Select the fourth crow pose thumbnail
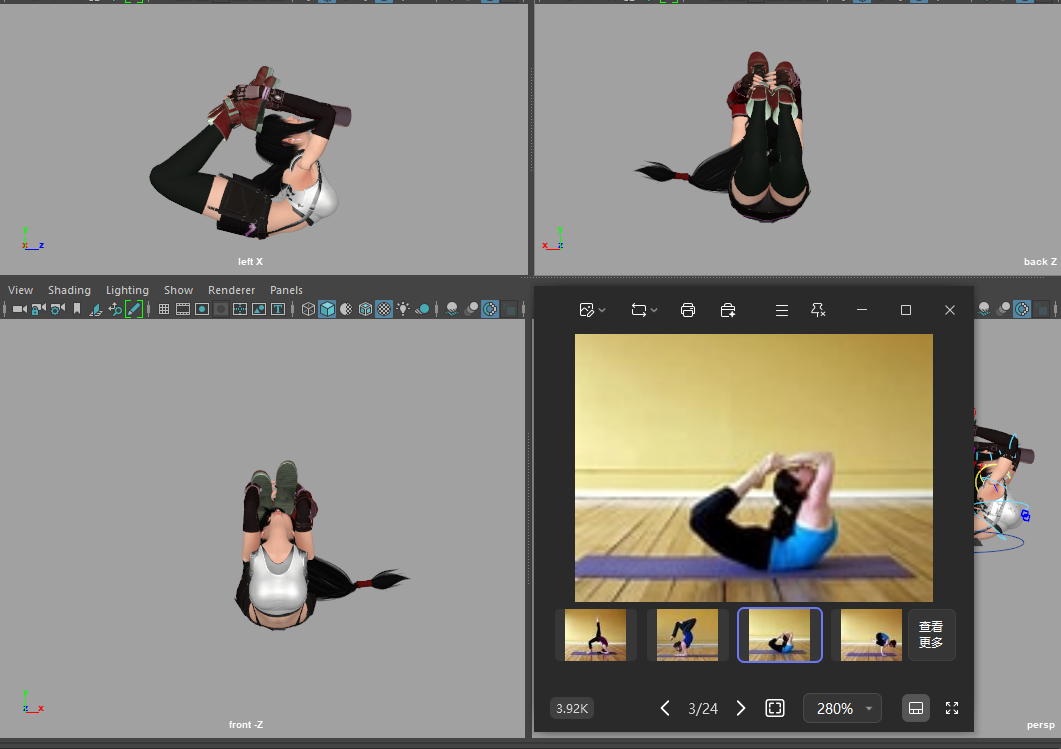Screen dimensions: 1061x749 872,635
